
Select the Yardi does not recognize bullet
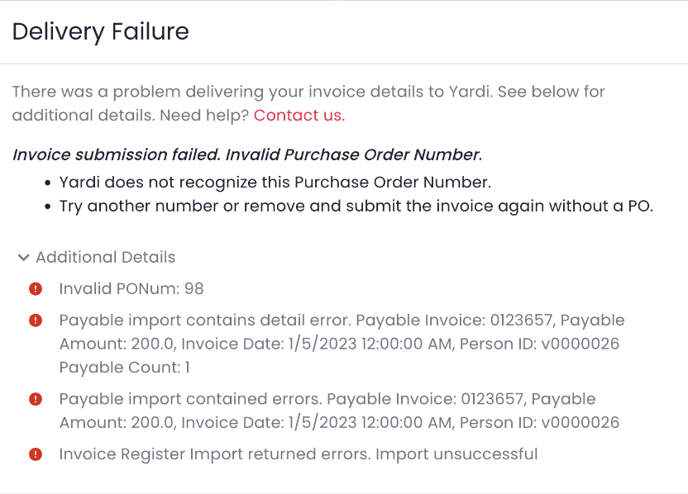pos(275,183)
